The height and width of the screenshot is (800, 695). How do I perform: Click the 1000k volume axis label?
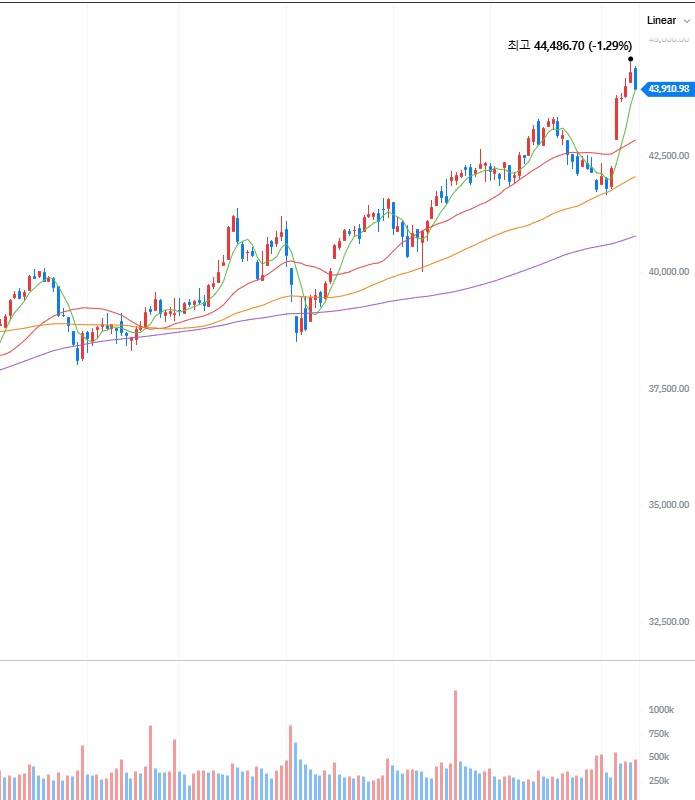(x=660, y=709)
